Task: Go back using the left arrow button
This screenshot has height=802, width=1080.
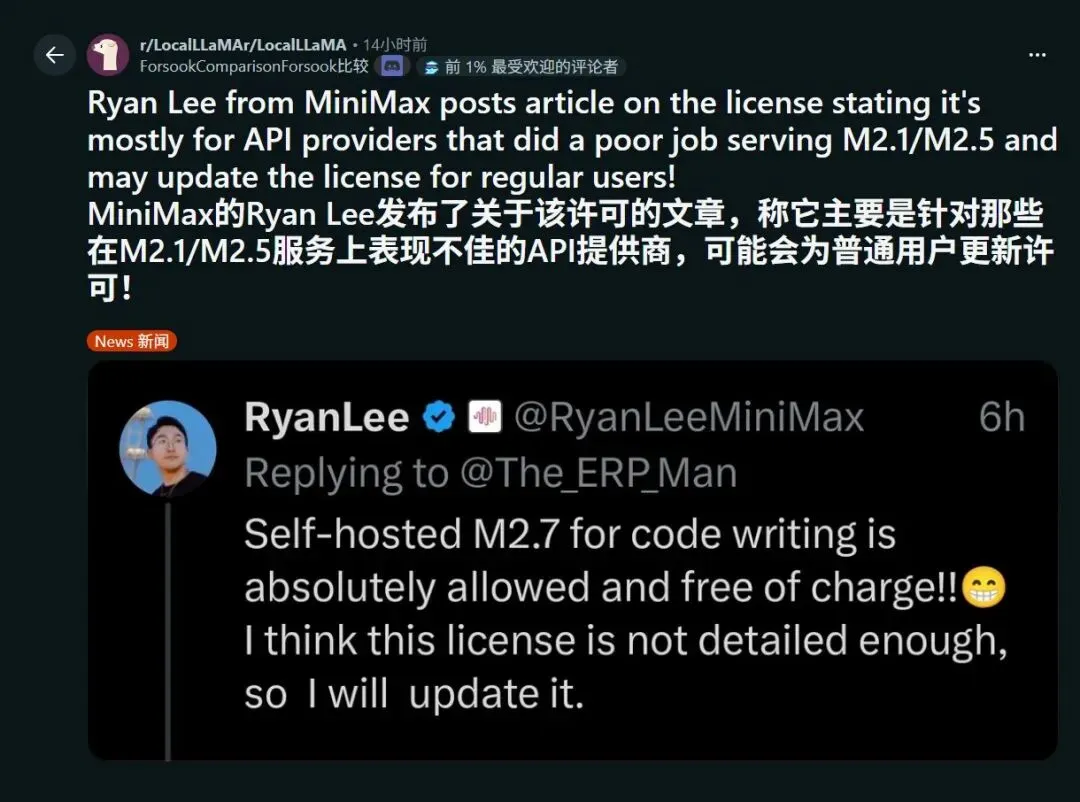Action: 54,54
